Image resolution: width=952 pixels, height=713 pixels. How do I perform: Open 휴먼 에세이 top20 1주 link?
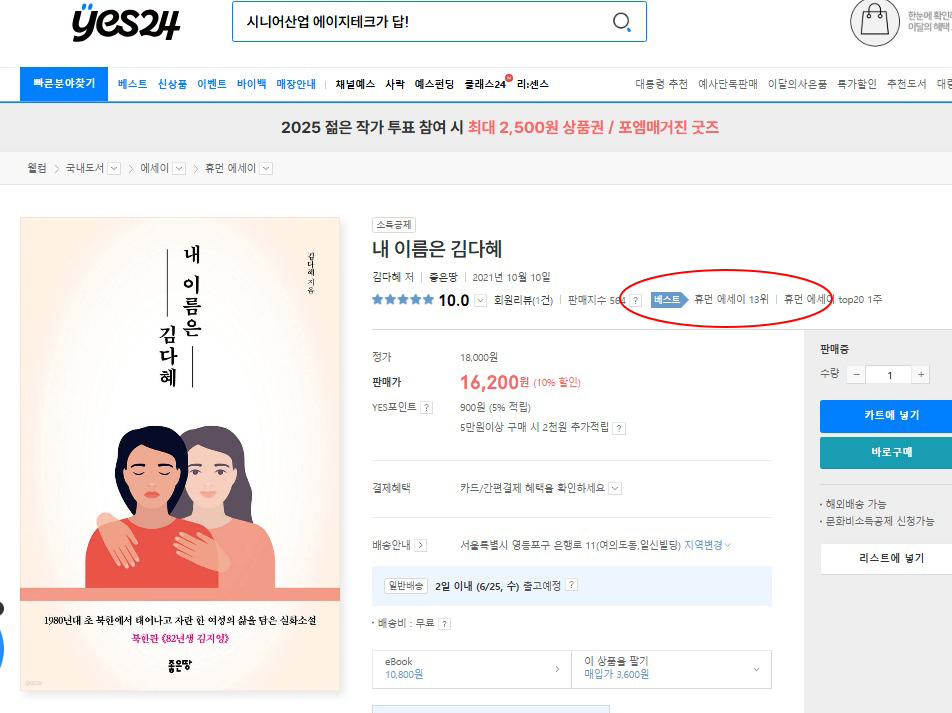pyautogui.click(x=832, y=299)
